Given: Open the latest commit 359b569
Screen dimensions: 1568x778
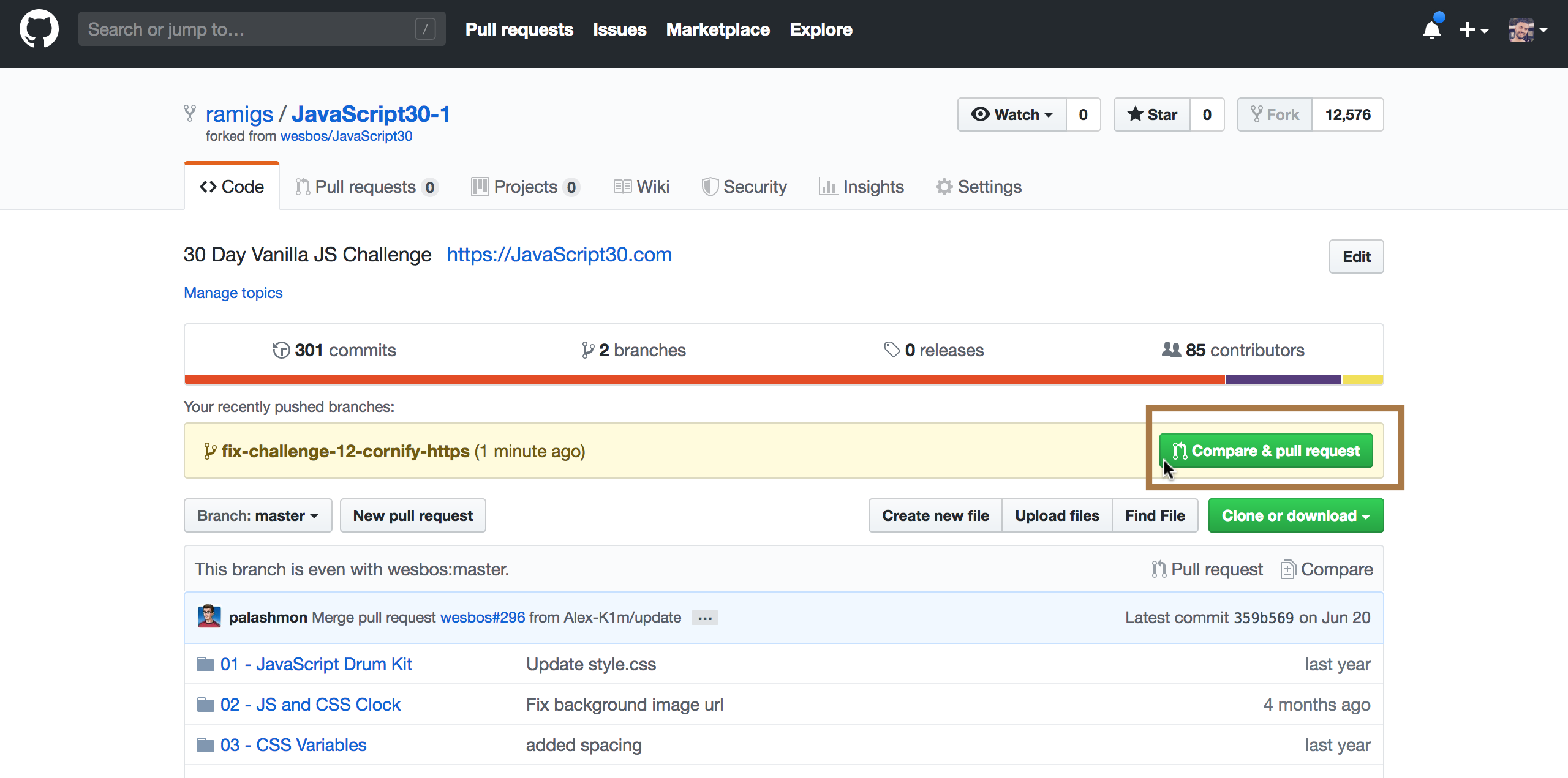Looking at the screenshot, I should pos(1264,618).
